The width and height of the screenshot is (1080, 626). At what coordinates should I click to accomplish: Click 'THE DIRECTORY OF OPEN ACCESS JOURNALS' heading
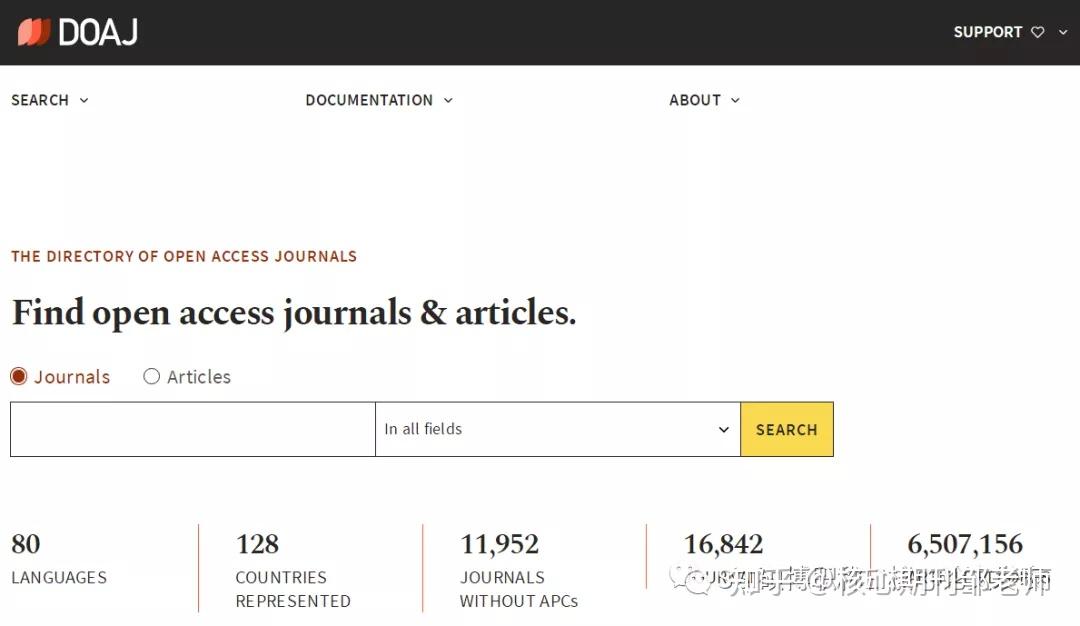(x=184, y=256)
